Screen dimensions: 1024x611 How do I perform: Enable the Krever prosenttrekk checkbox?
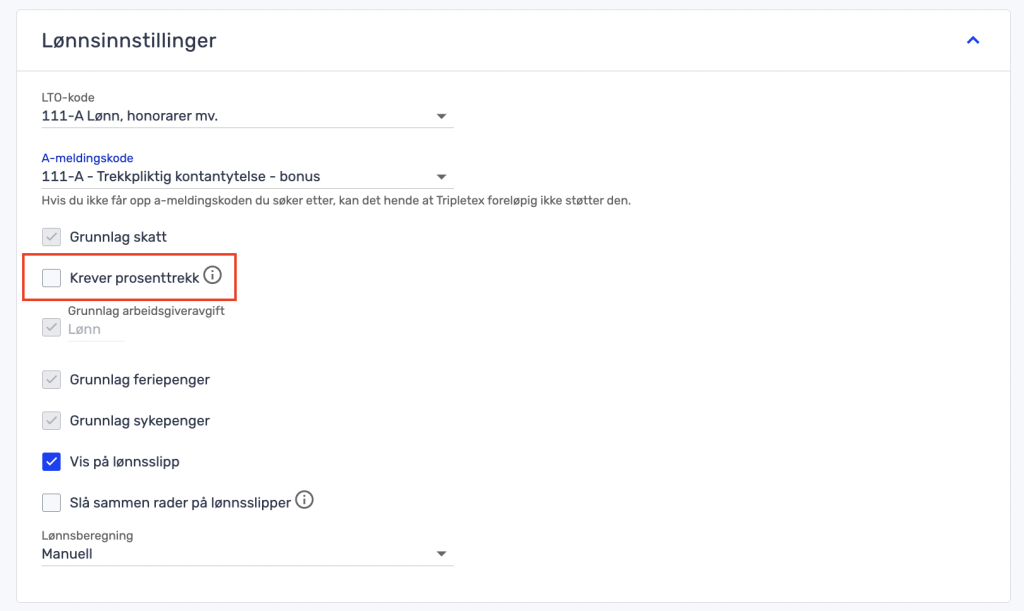click(51, 278)
